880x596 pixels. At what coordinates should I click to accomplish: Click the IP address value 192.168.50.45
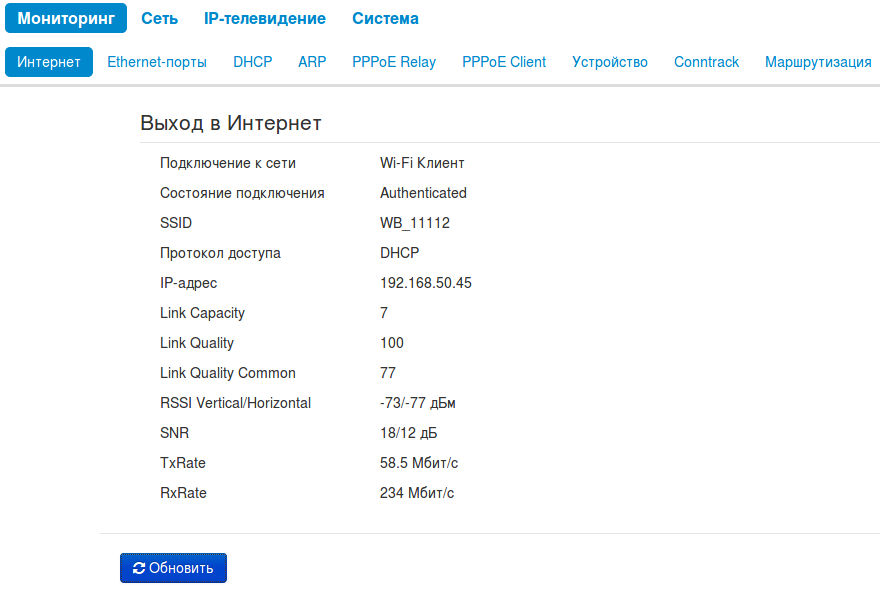pyautogui.click(x=425, y=283)
